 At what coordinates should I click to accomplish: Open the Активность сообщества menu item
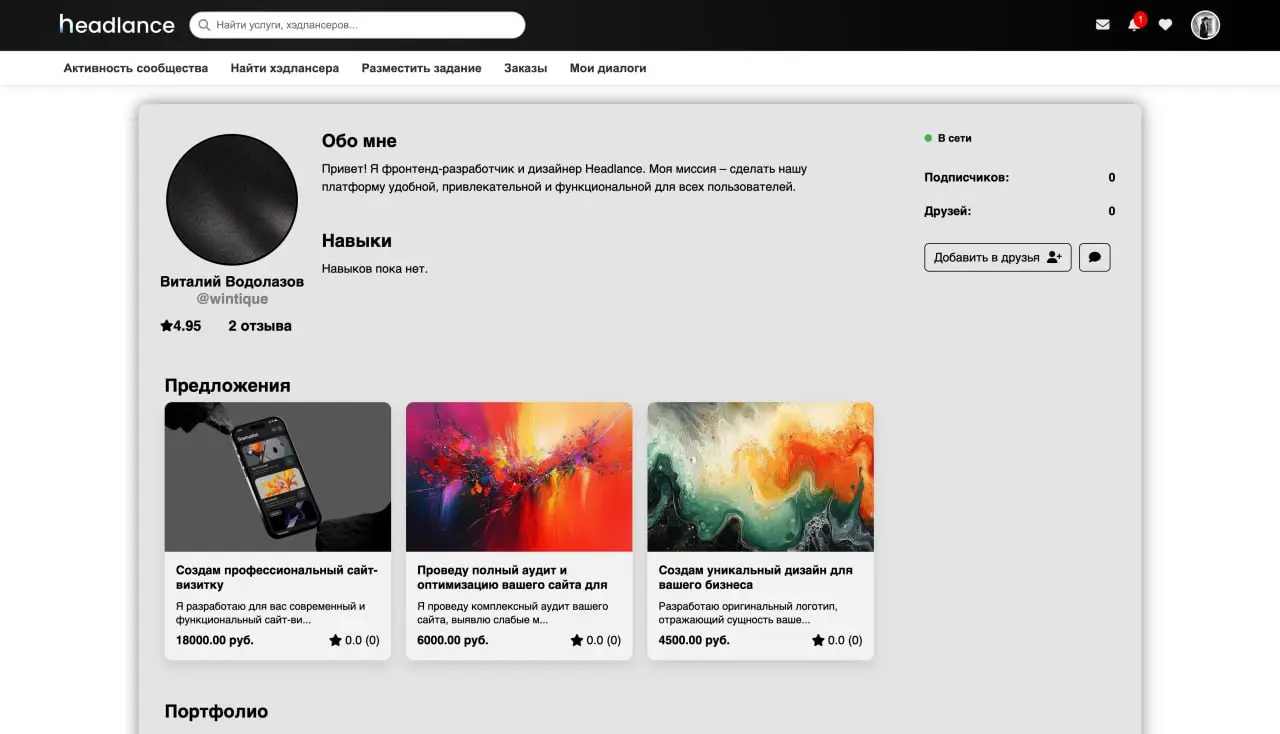tap(136, 68)
